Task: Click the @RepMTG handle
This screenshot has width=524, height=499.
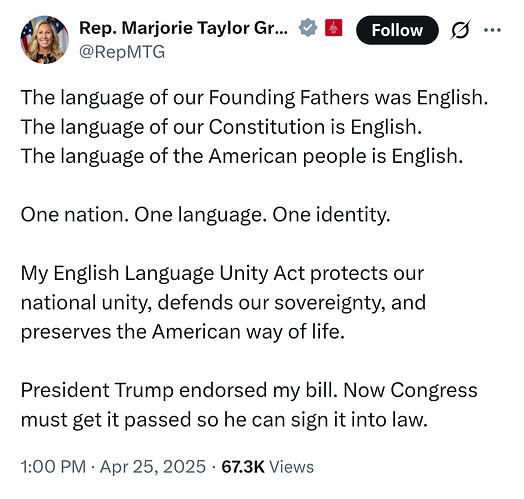Action: 122,52
